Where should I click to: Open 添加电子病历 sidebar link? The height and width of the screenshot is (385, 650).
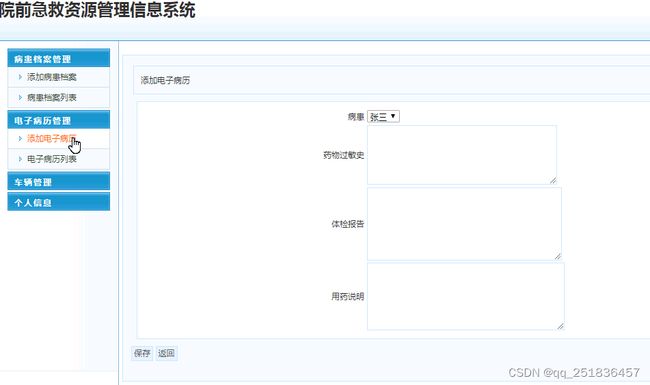click(x=52, y=138)
